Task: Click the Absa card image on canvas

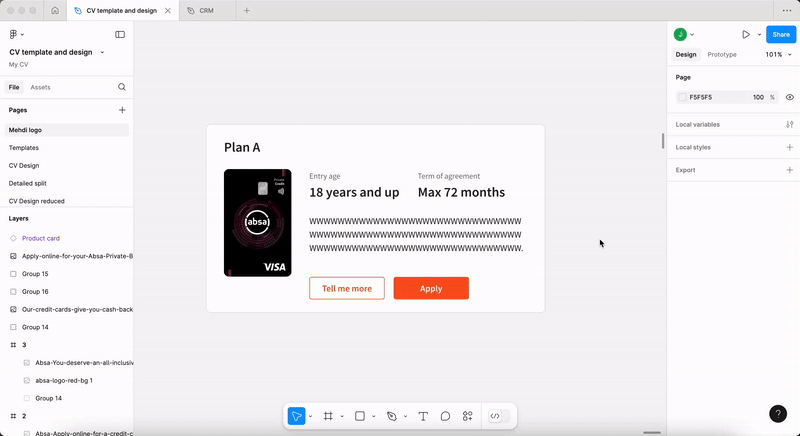Action: [258, 223]
